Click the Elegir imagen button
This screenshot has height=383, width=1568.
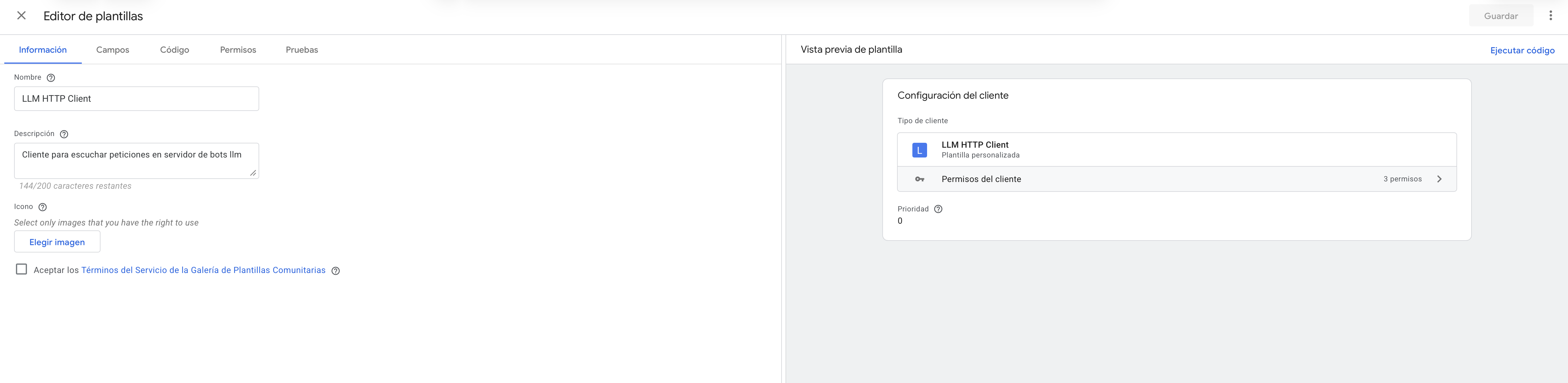57,242
